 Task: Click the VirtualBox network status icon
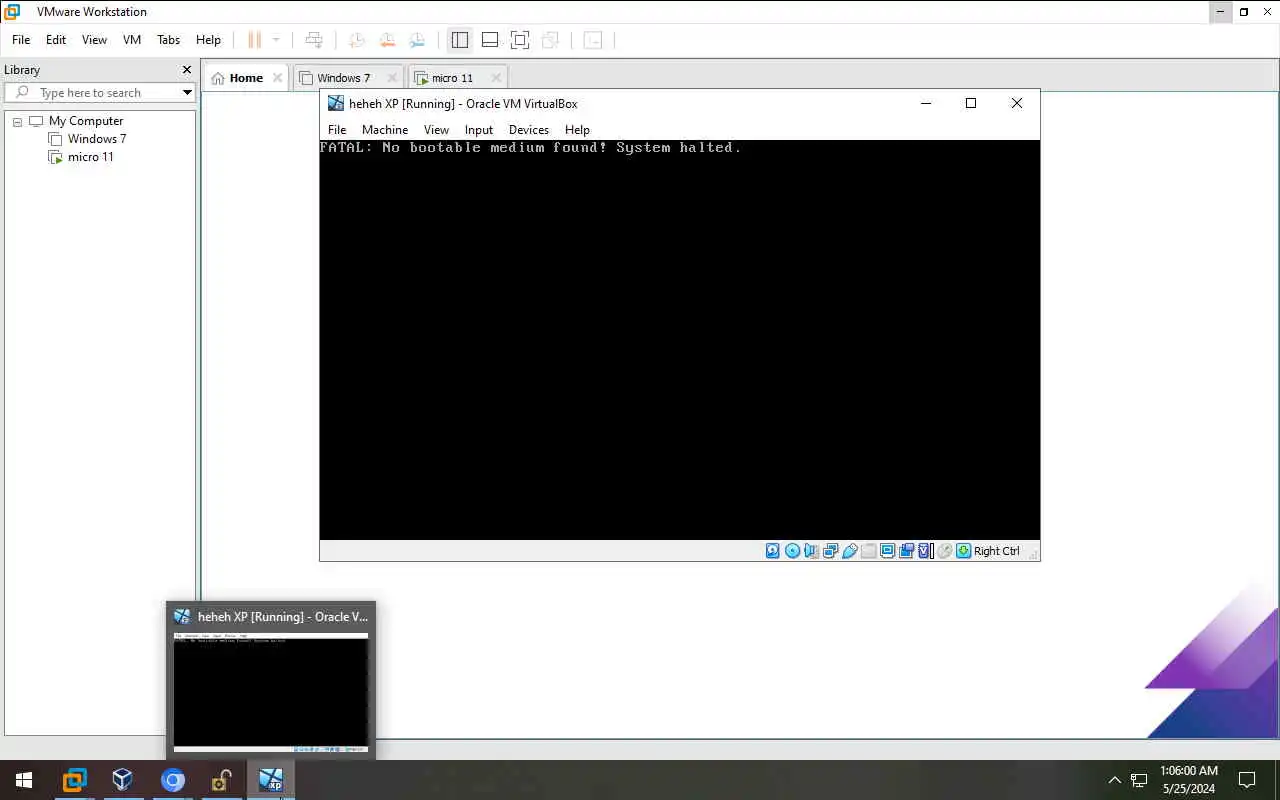pyautogui.click(x=830, y=551)
